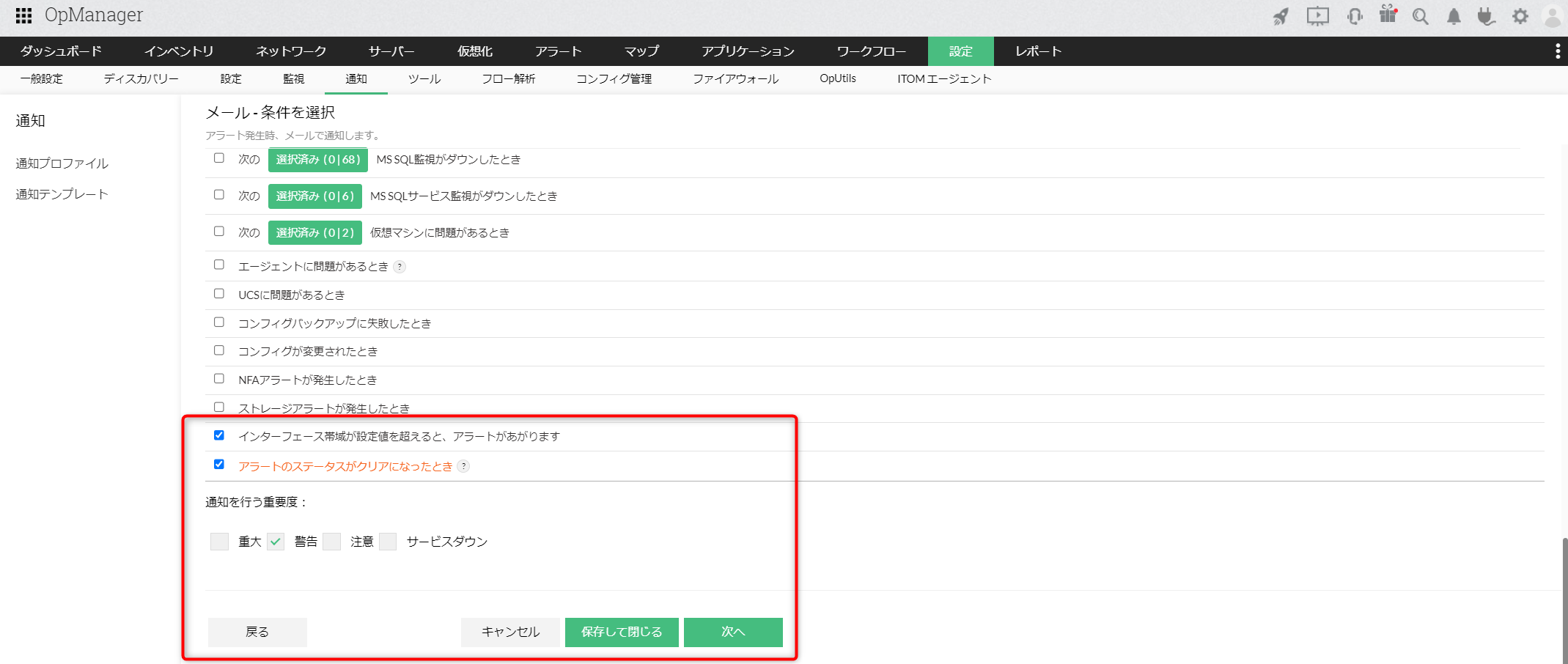Open 通知プロファイル in the sidebar

coord(62,163)
